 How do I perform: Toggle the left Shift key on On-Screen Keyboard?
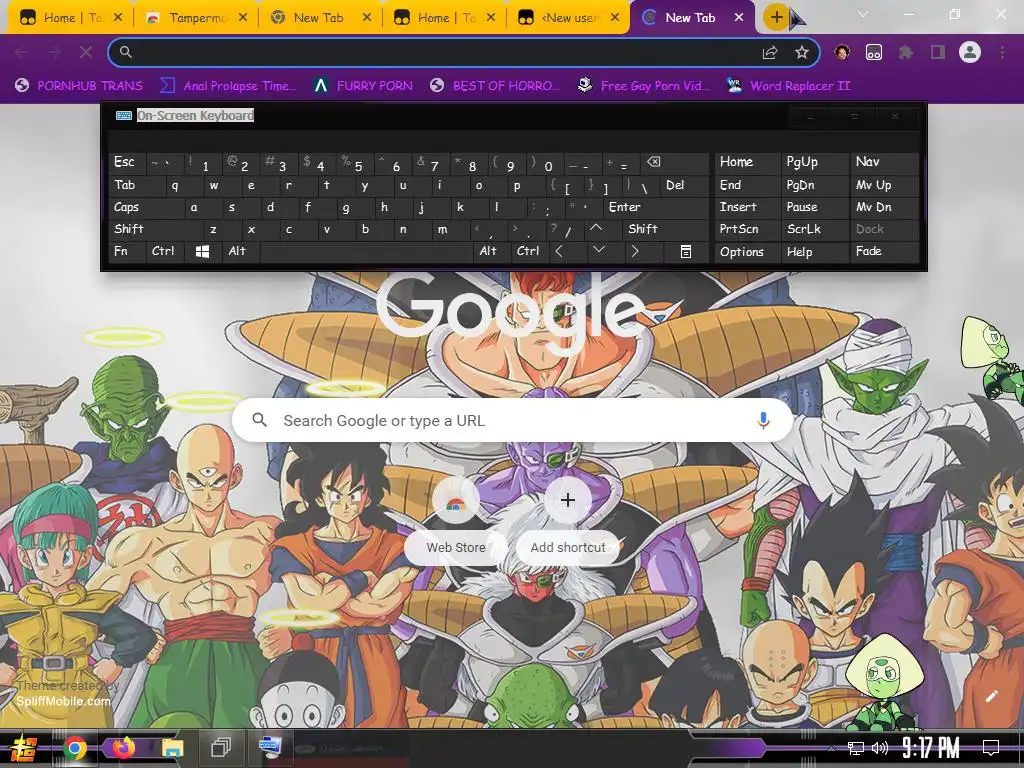(155, 229)
